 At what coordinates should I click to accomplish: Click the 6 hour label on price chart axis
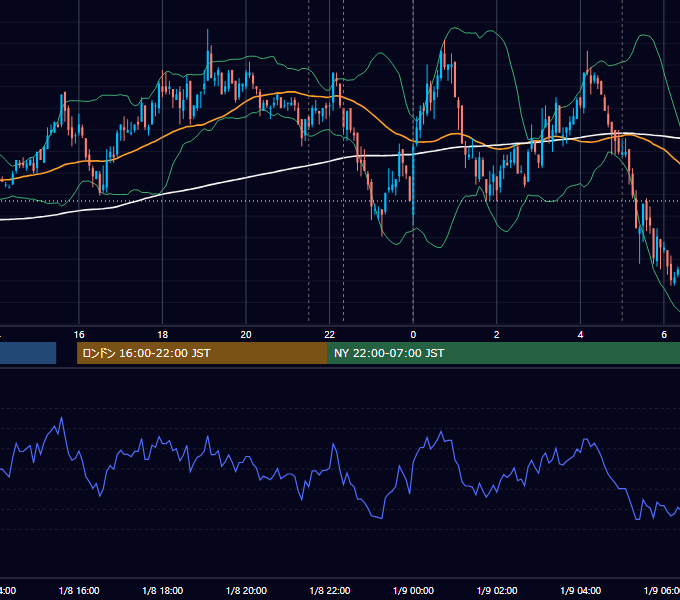664,334
